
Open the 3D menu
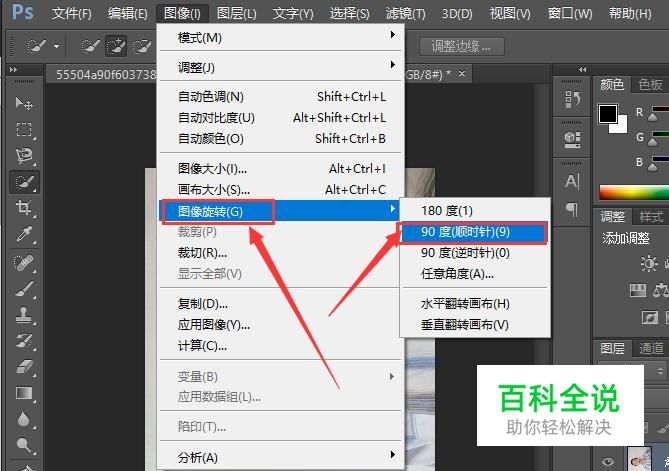pos(457,14)
